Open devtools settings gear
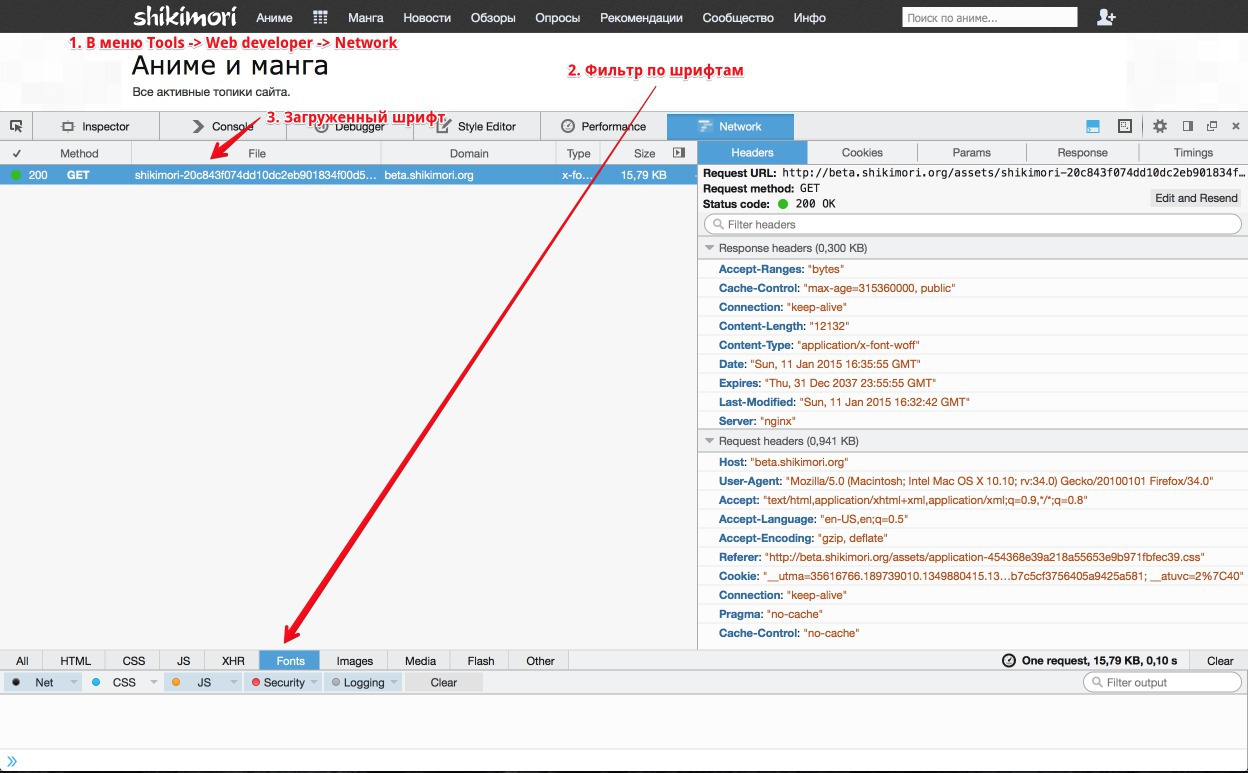1248x773 pixels. click(x=1160, y=126)
